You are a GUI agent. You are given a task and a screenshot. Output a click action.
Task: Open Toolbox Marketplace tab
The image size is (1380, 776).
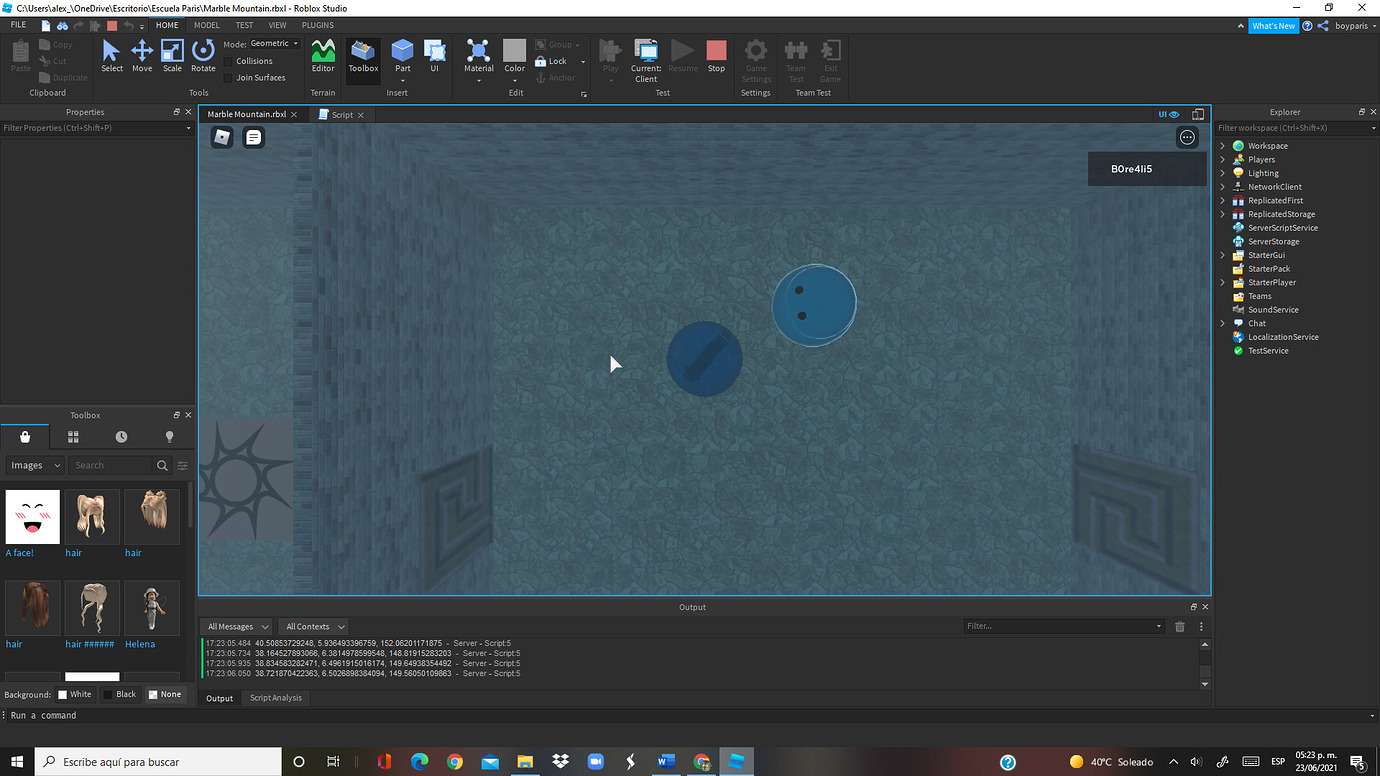(25, 437)
